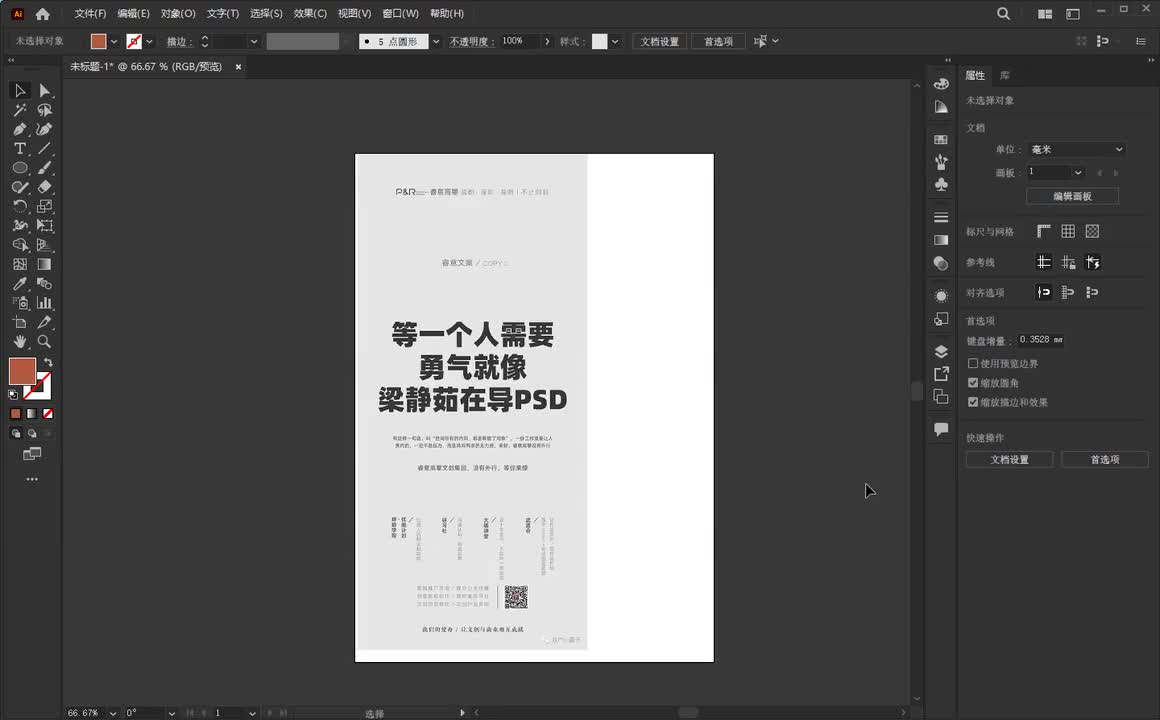
Task: Choose the Scale tool
Action: pos(44,206)
